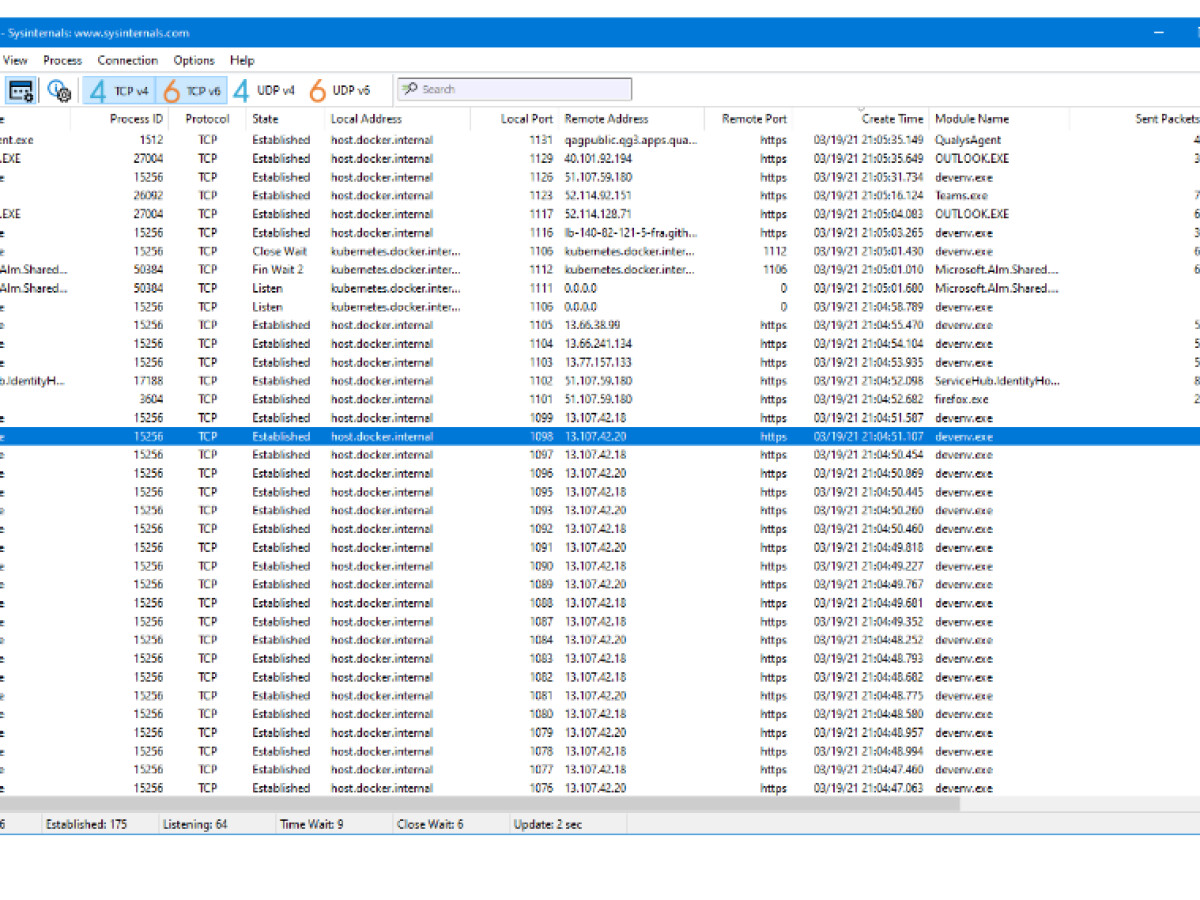
Task: Open the View menu
Action: [15, 60]
